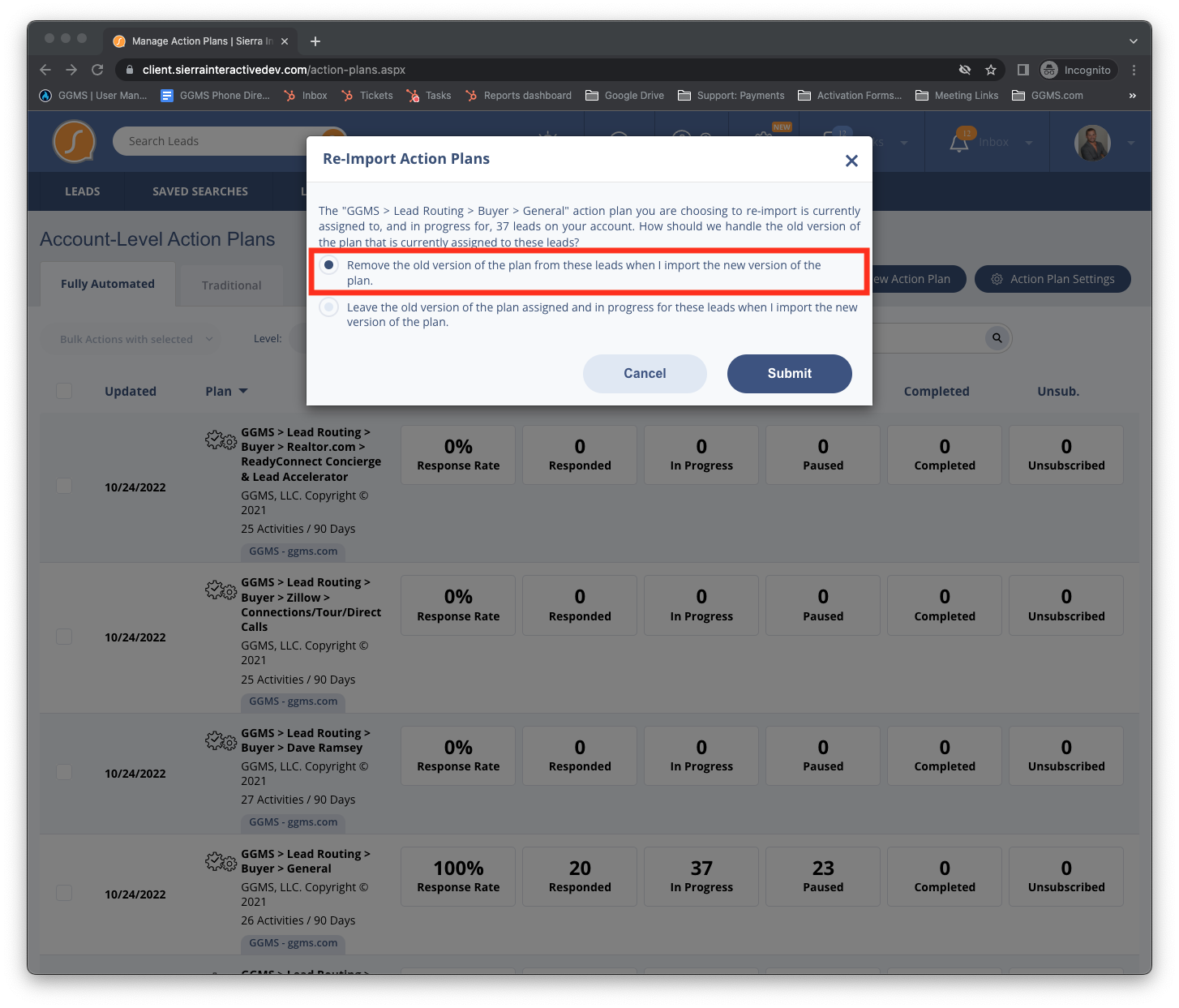The image size is (1179, 1008).
Task: Open the Chrome three-dot menu
Action: click(x=1134, y=70)
